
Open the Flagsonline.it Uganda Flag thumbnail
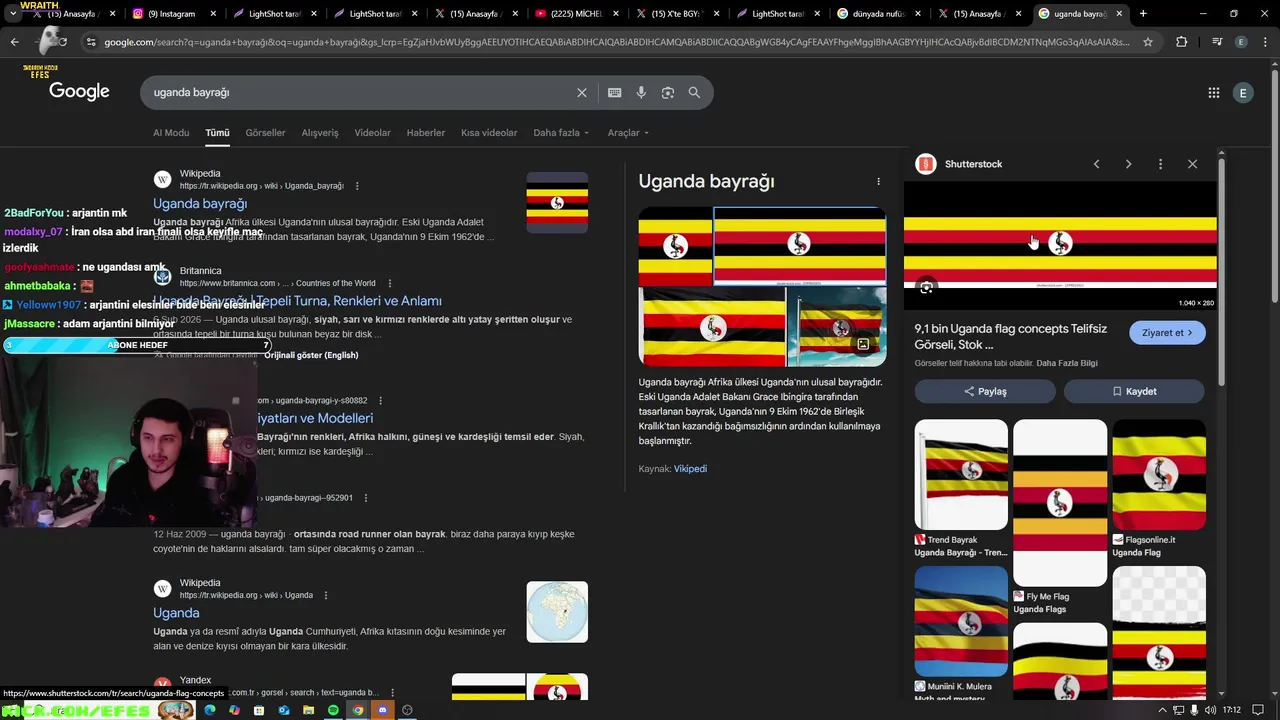point(1159,474)
